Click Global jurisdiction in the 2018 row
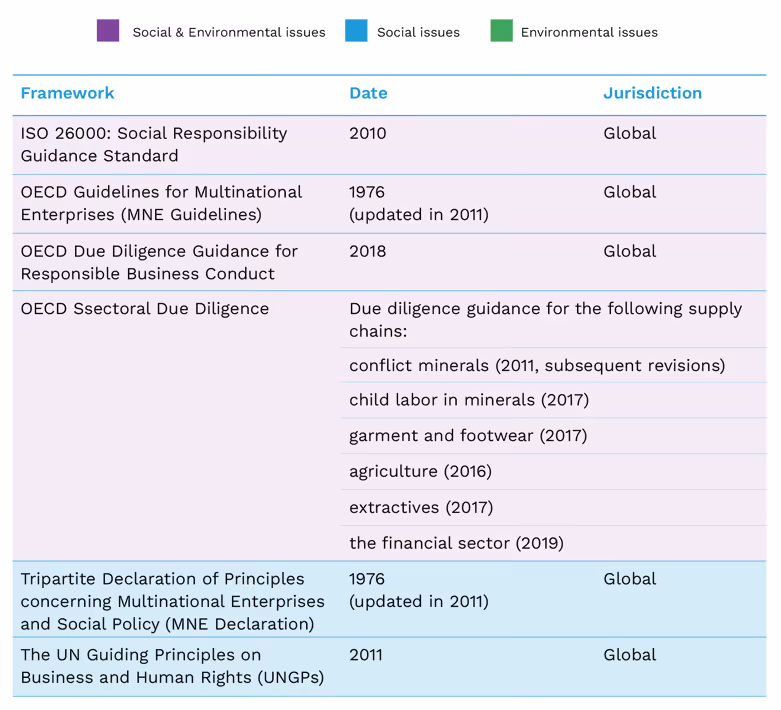Image resolution: width=781 pixels, height=710 pixels. coord(630,252)
